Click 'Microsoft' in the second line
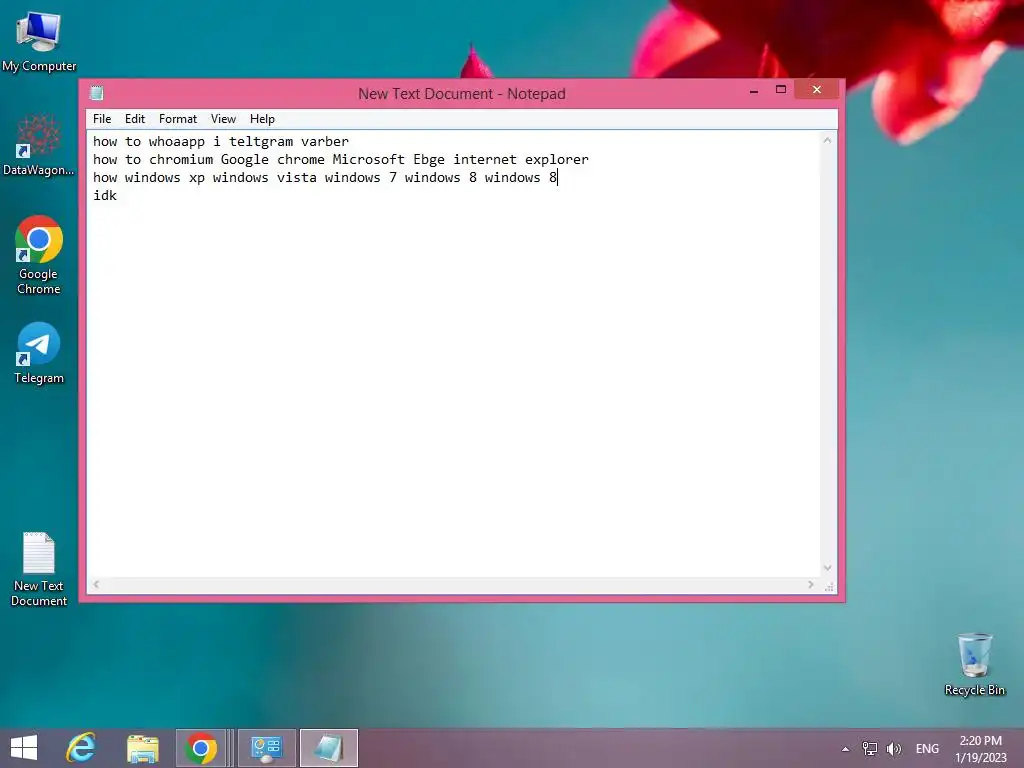Viewport: 1024px width, 768px height. [368, 159]
